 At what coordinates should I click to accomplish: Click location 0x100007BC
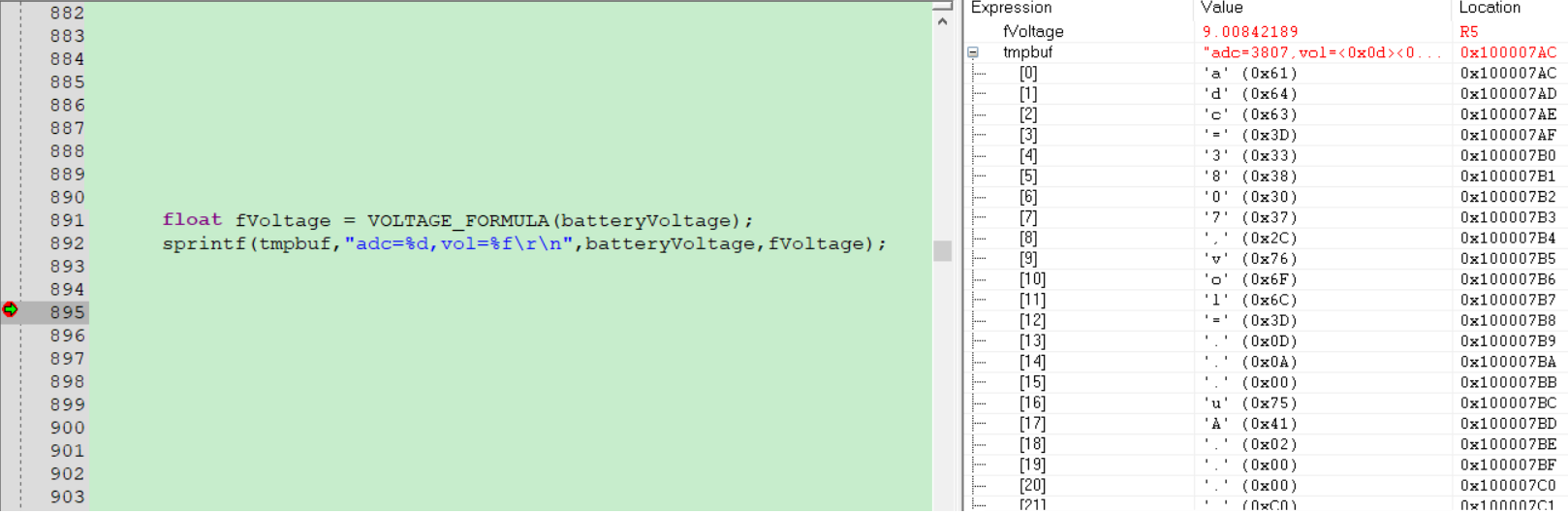tap(1508, 402)
